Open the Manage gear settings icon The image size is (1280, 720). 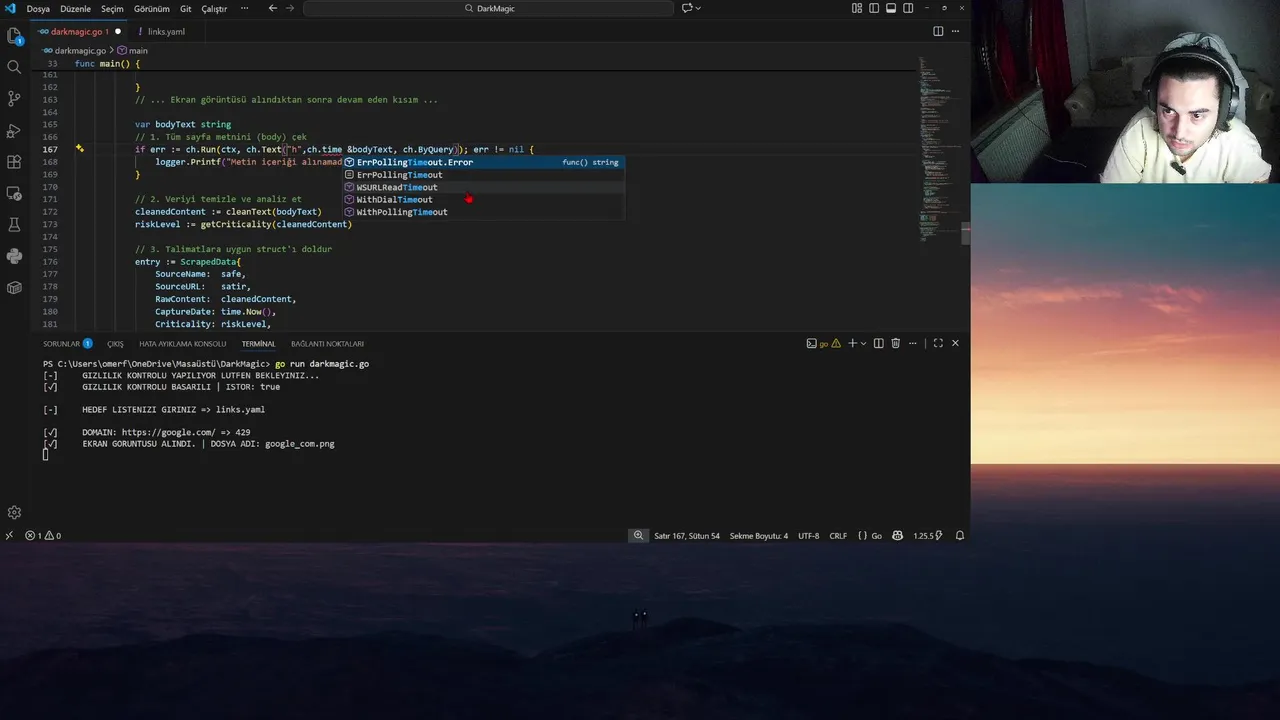tap(14, 512)
